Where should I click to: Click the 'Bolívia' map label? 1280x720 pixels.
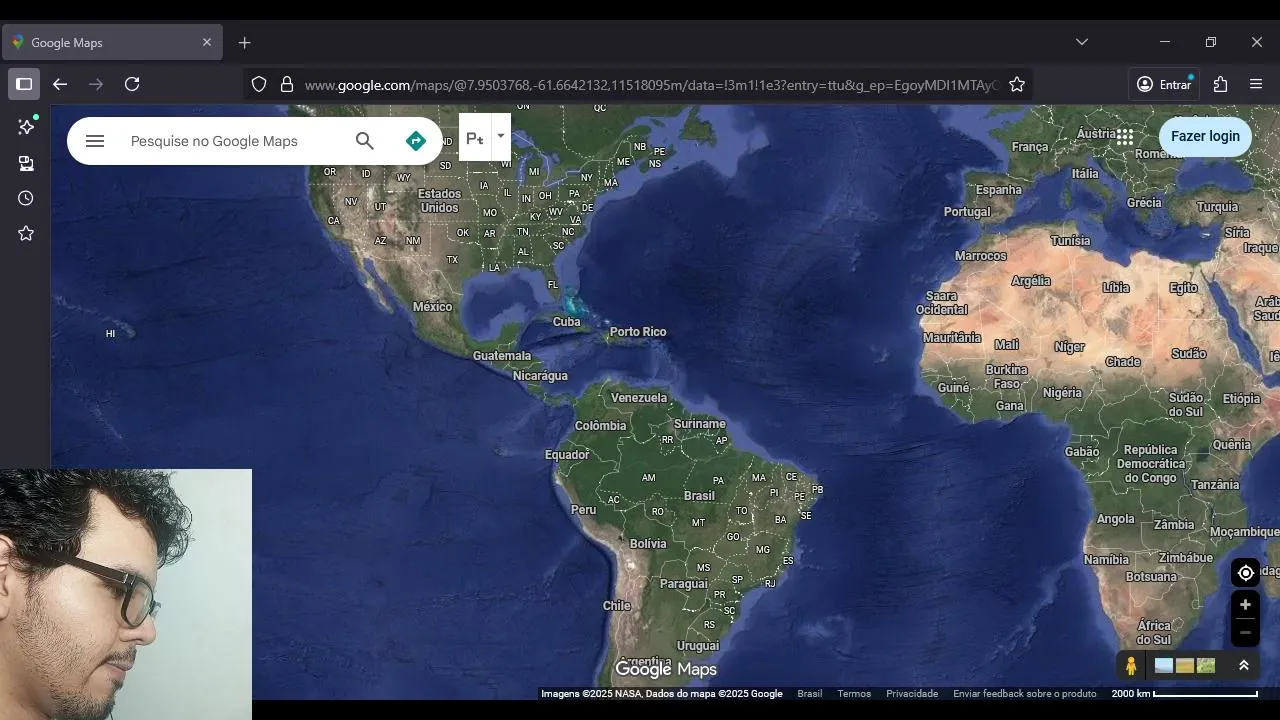[648, 544]
